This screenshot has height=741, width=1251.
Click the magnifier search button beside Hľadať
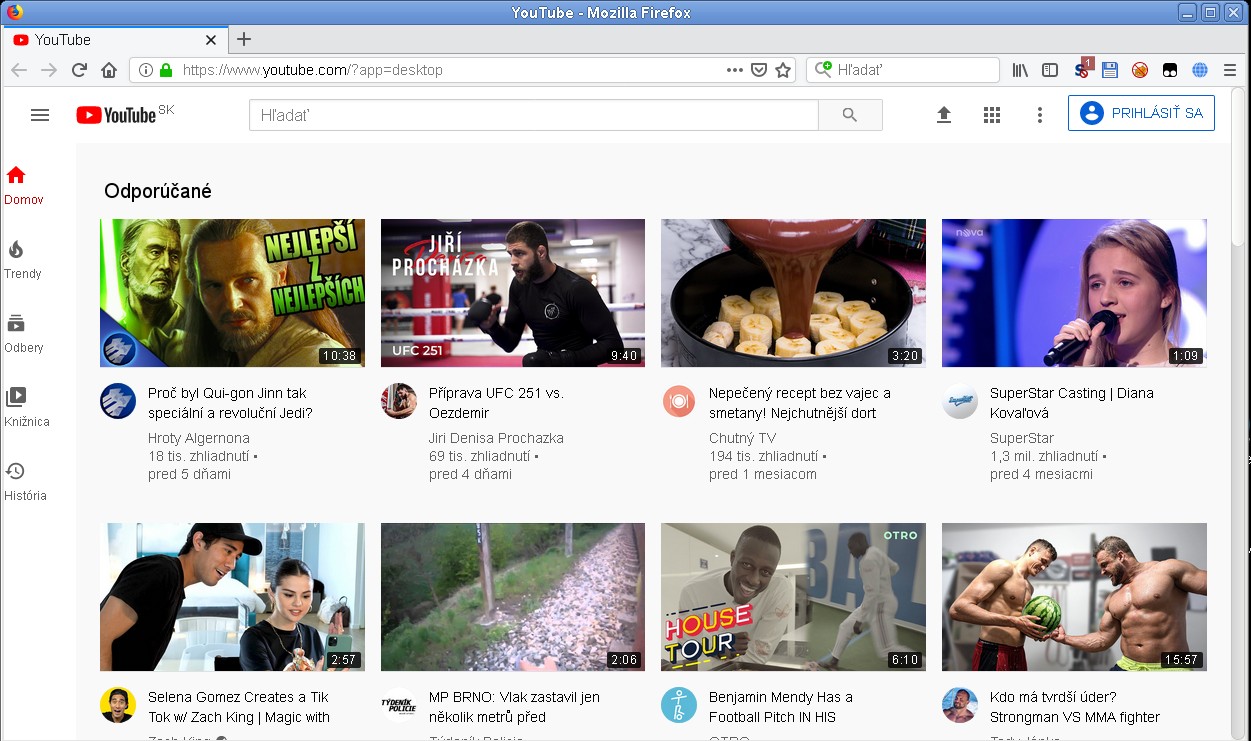pos(850,115)
